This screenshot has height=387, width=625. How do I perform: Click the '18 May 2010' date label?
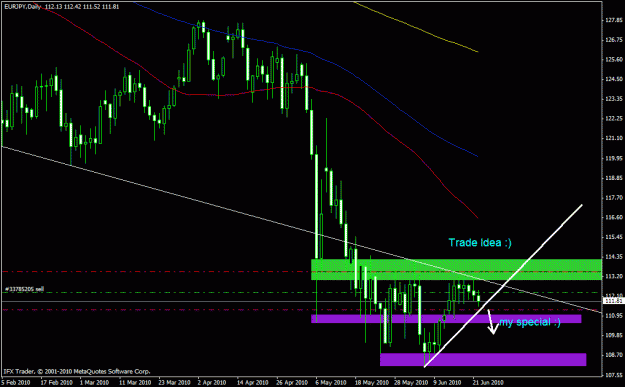371,383
